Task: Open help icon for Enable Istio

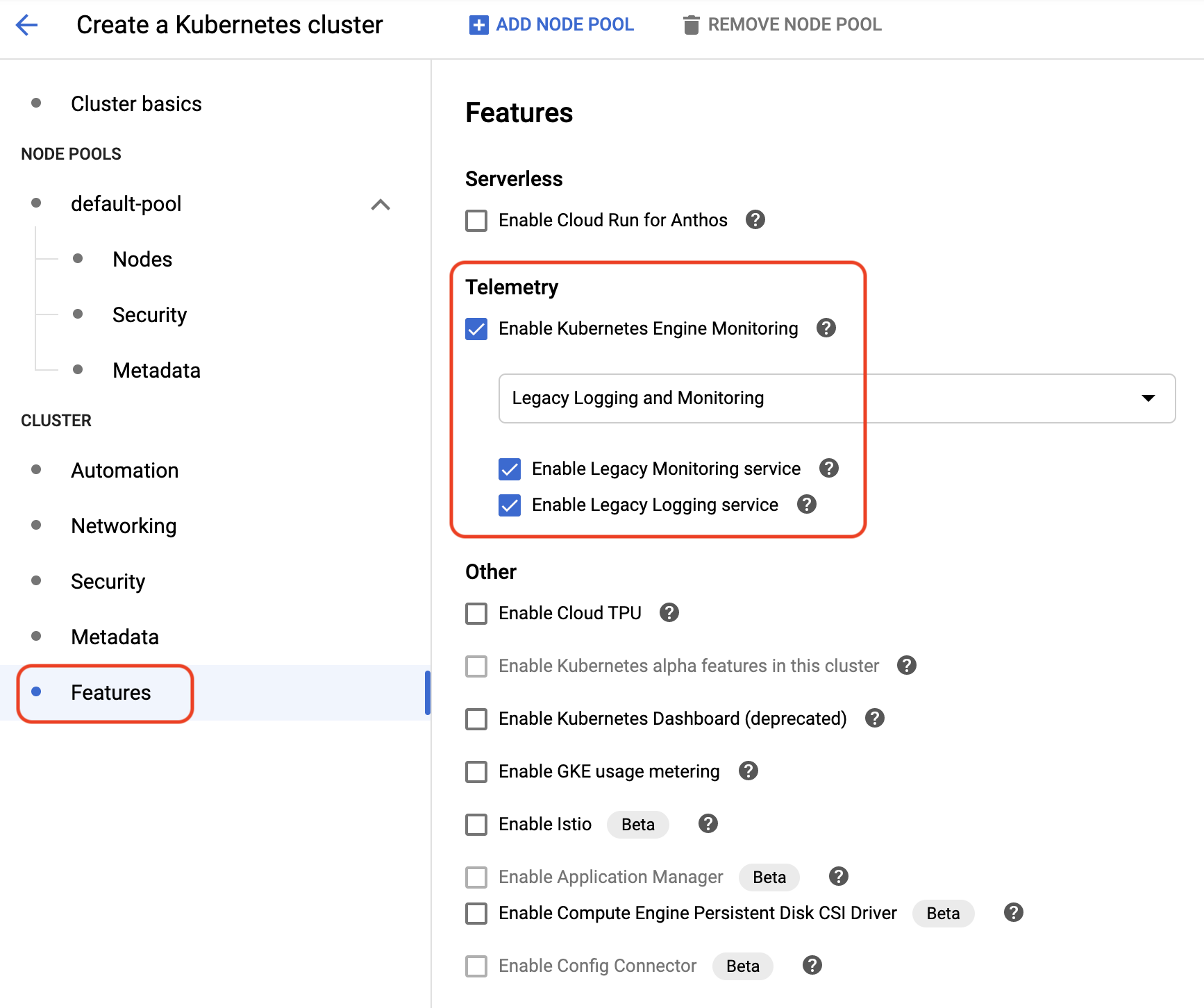Action: (708, 823)
